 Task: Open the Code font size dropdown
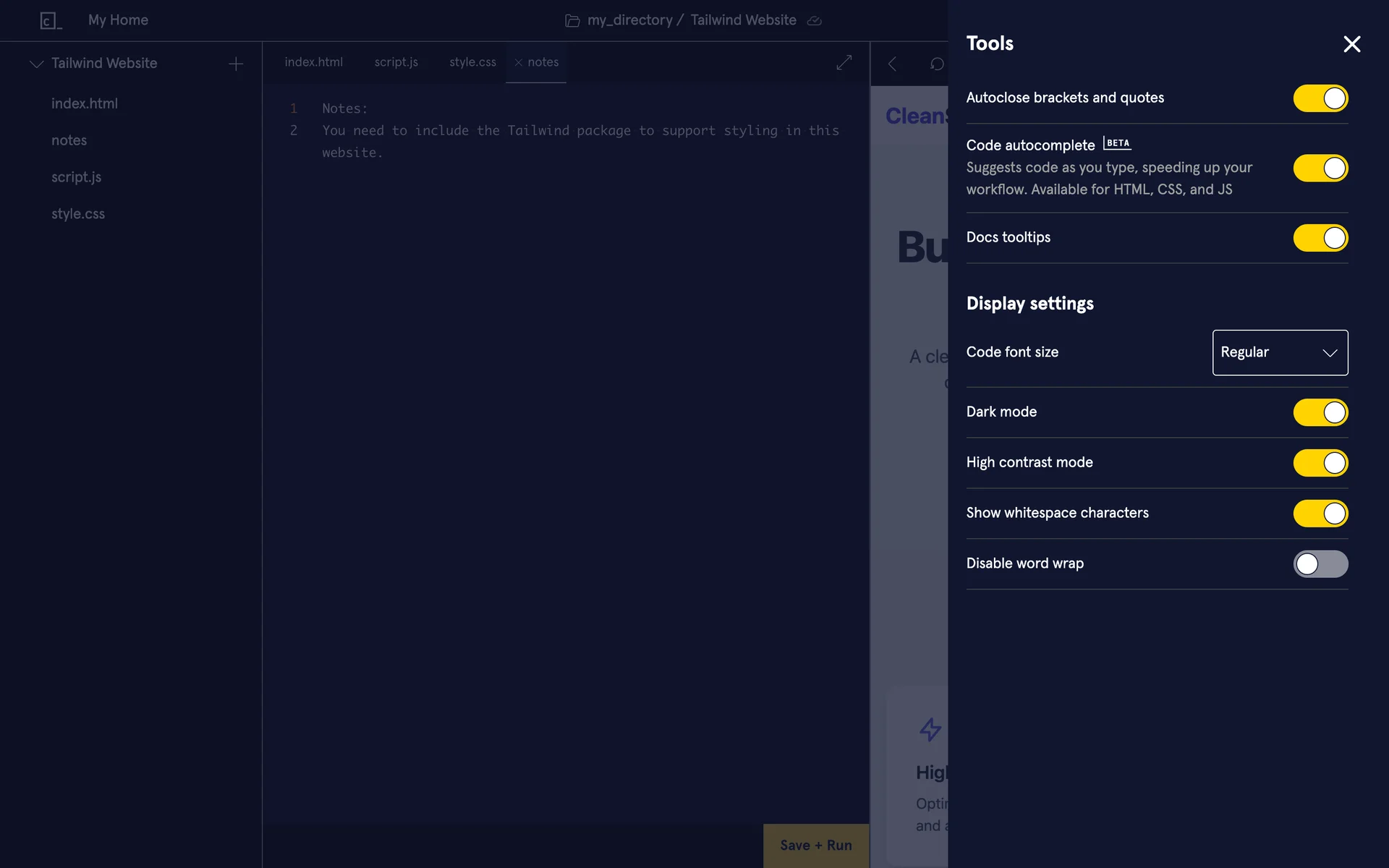[1280, 352]
